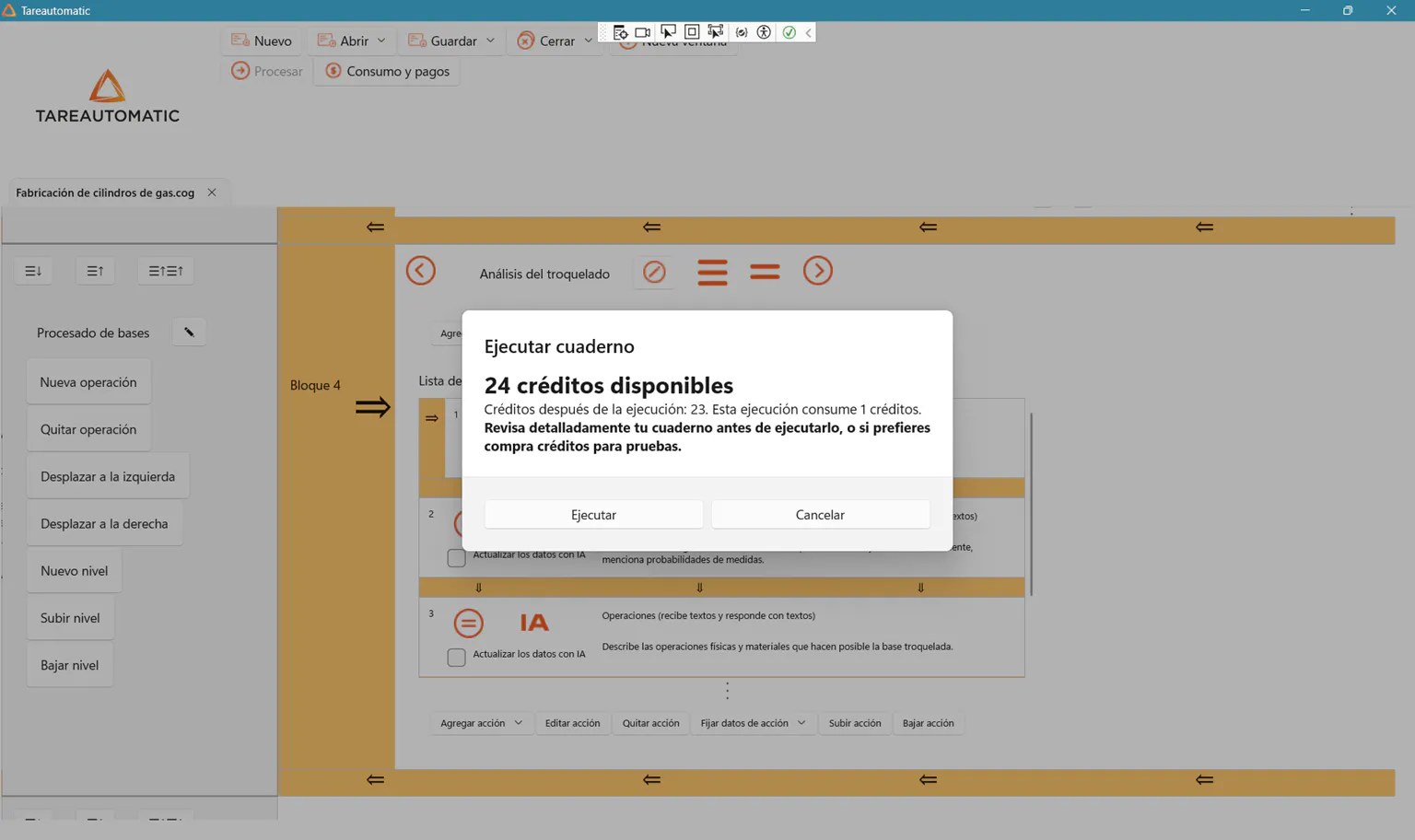Click the camera icon in the debug toolbar
The height and width of the screenshot is (840, 1415).
643,32
